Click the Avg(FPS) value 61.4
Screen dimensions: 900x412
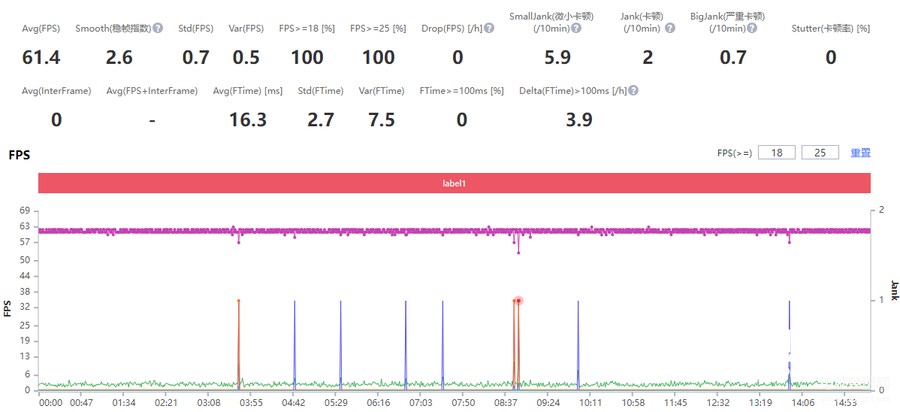coord(41,57)
